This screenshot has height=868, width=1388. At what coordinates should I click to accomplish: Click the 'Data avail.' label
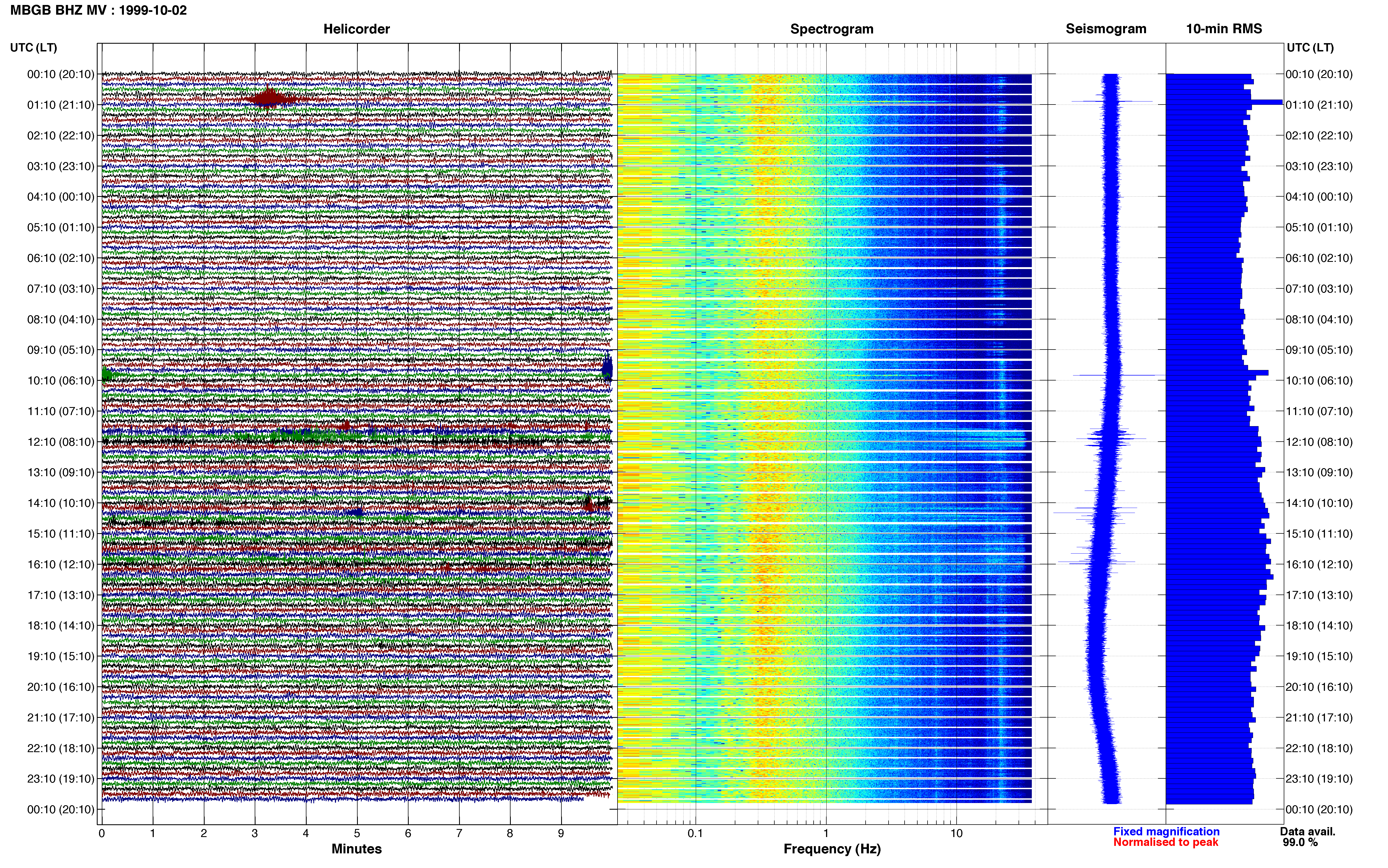(x=1308, y=832)
